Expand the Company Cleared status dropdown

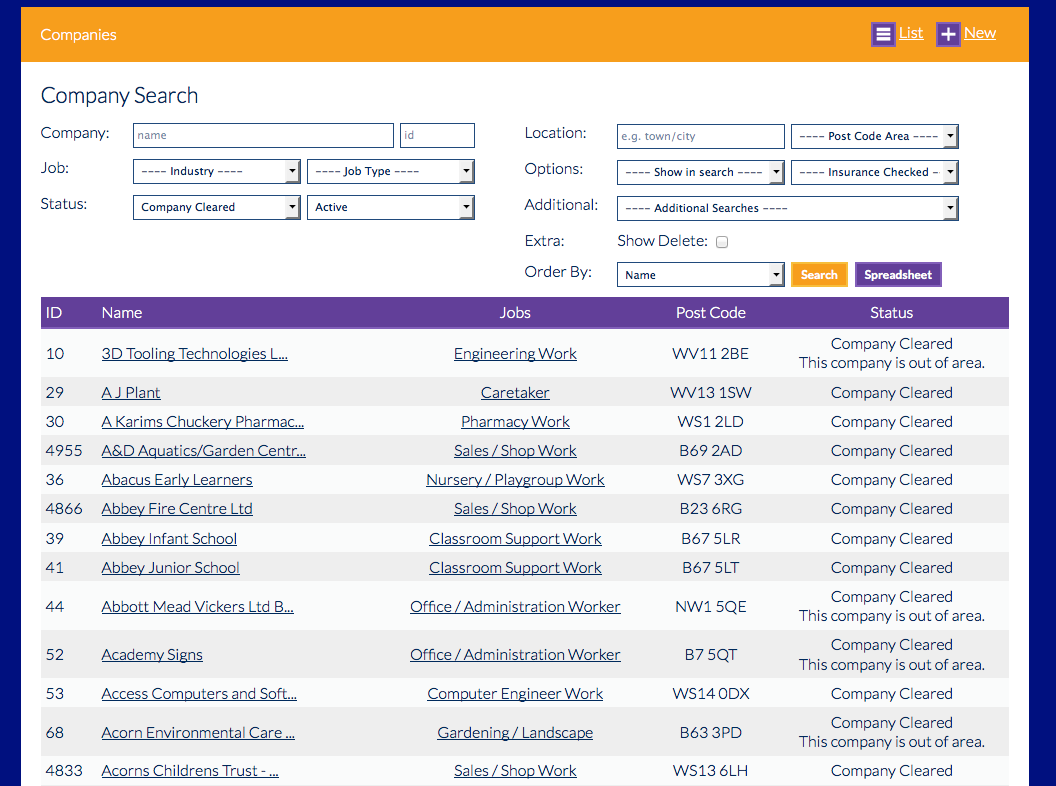tap(216, 207)
